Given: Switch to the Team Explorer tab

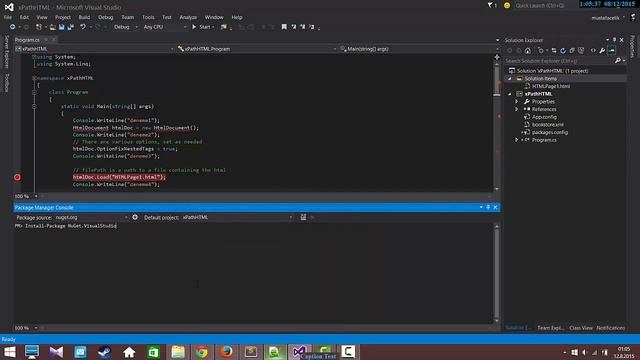Looking at the screenshot, I should click(x=550, y=328).
